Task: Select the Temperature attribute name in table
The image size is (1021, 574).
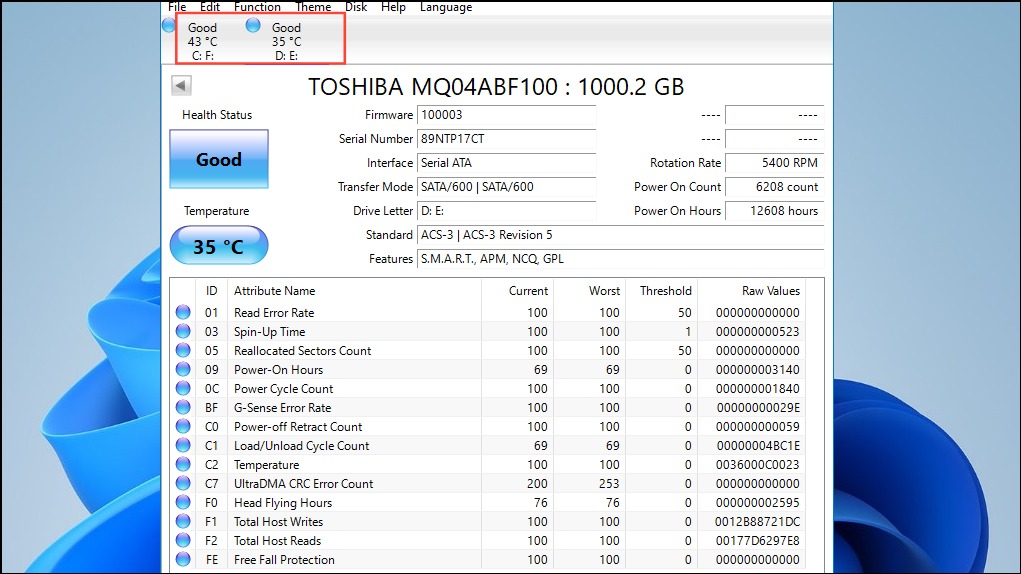Action: (267, 465)
